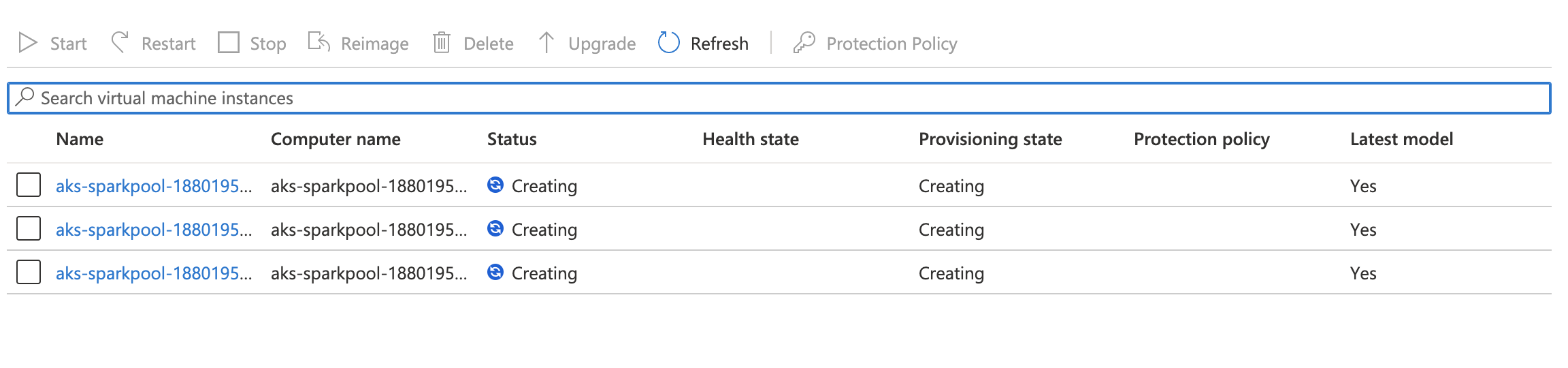Sort by the Provisioning state column header
This screenshot has width=1568, height=368.
coord(990,139)
